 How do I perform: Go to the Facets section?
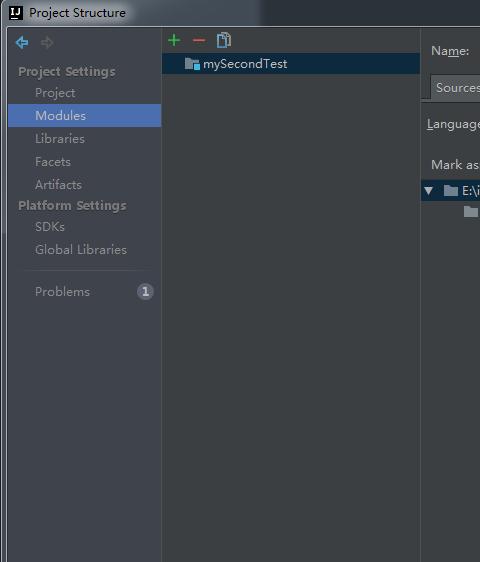point(53,162)
